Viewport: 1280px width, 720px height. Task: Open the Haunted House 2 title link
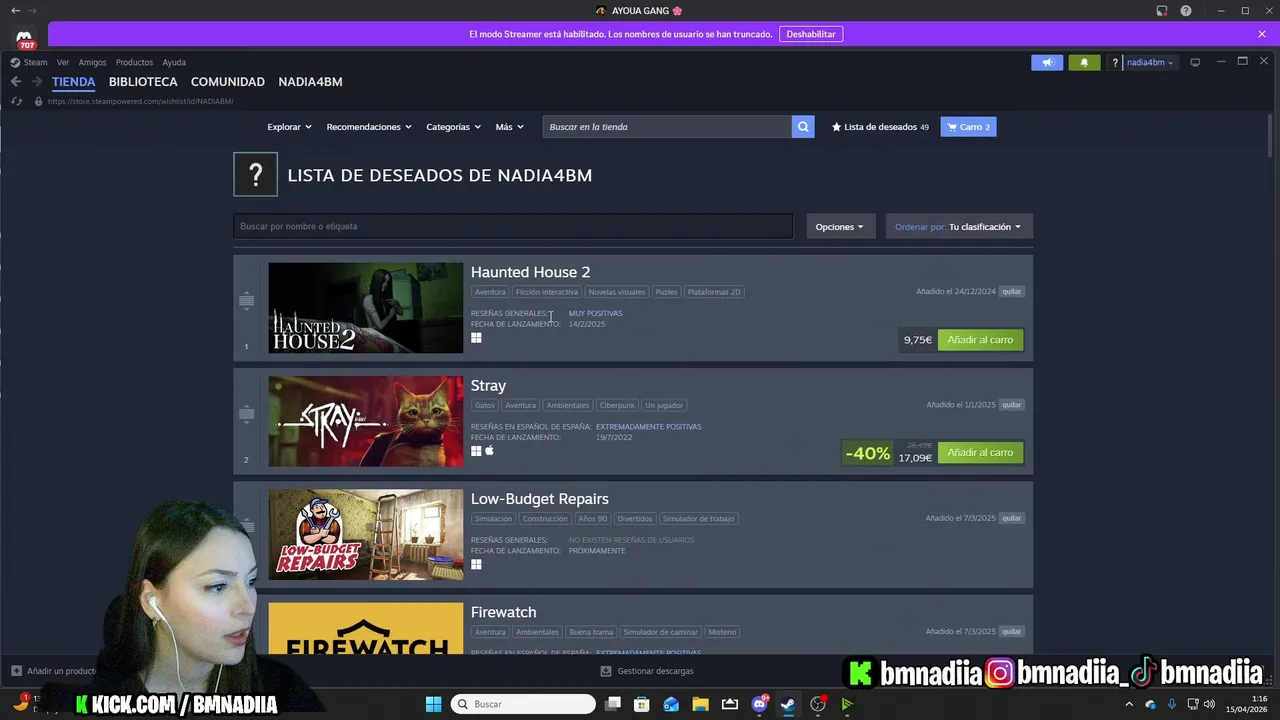pos(530,272)
